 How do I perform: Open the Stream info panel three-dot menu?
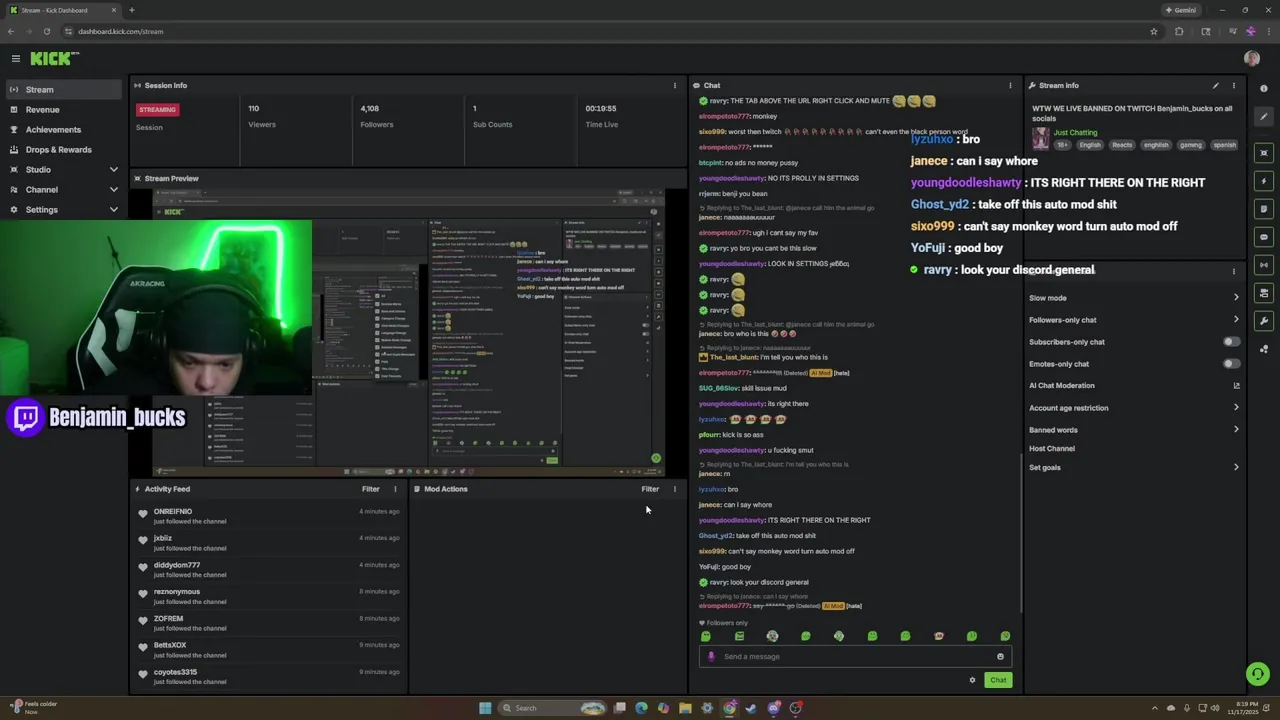pyautogui.click(x=1233, y=86)
